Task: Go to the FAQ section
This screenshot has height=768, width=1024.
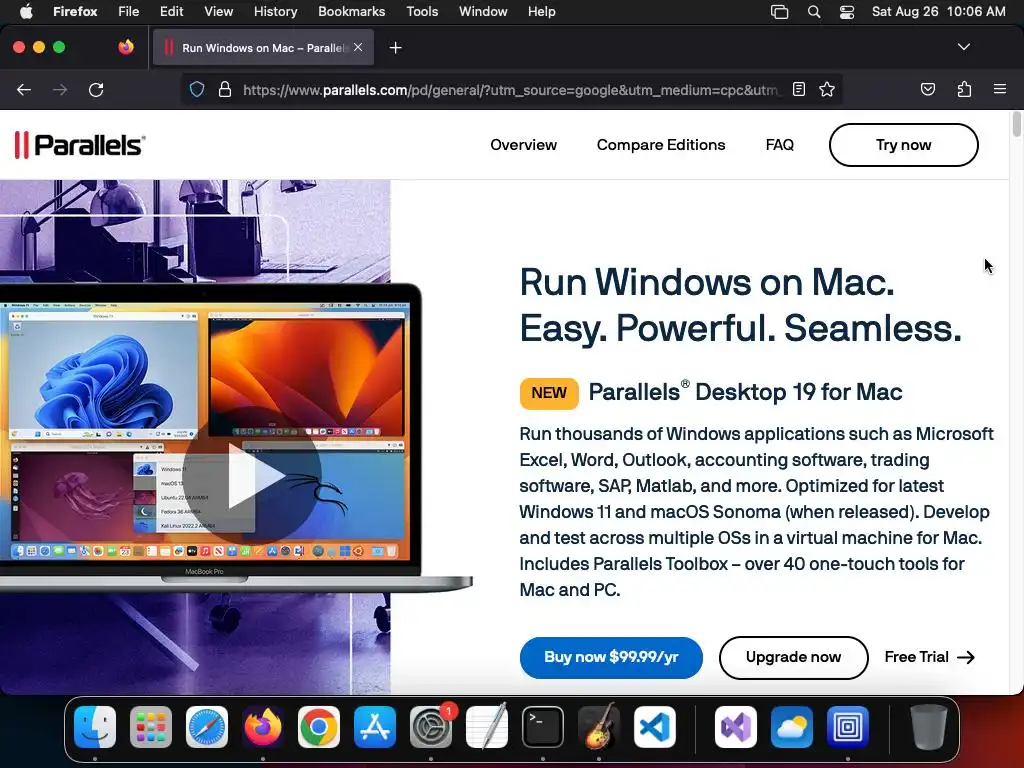Action: click(x=780, y=145)
